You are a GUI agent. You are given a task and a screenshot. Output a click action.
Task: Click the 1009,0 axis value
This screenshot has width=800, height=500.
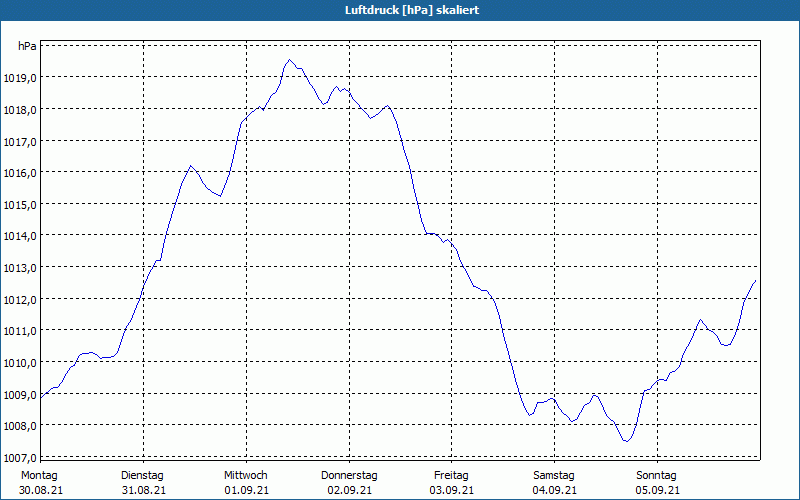[20, 394]
